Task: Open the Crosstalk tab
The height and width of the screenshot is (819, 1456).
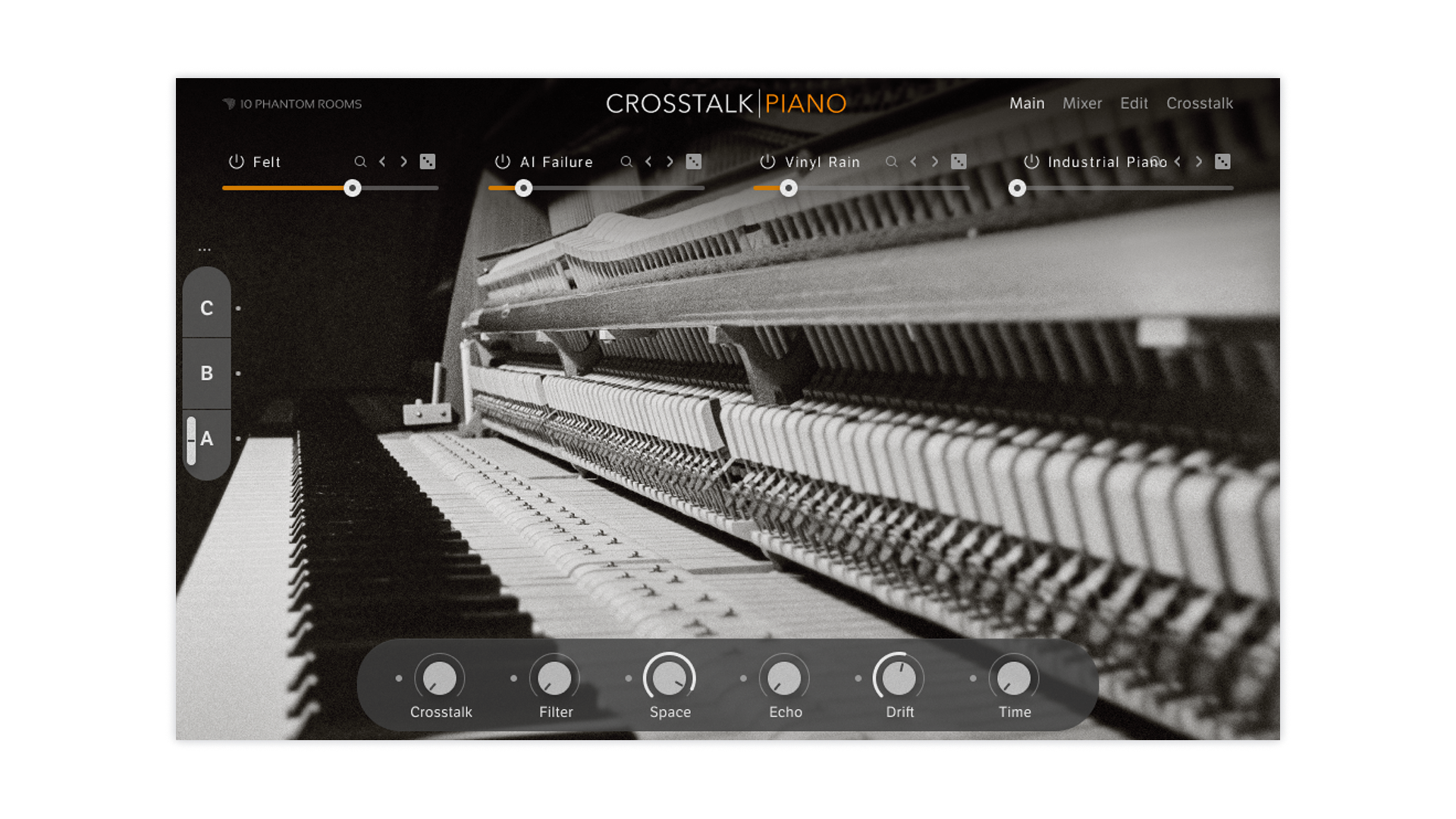Action: (1199, 103)
